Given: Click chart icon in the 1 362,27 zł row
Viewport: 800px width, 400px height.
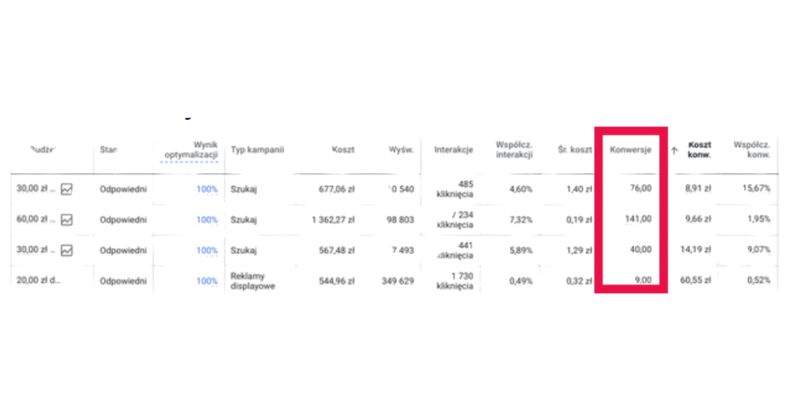Looking at the screenshot, I should coord(67,219).
